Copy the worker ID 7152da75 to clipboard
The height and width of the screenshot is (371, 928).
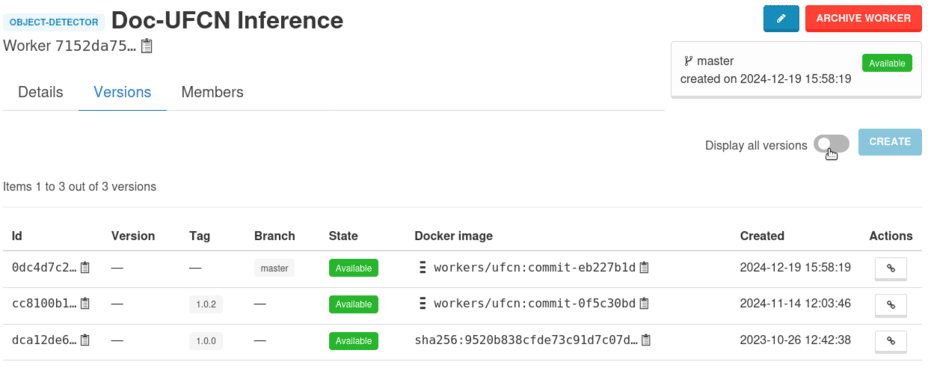(x=147, y=46)
